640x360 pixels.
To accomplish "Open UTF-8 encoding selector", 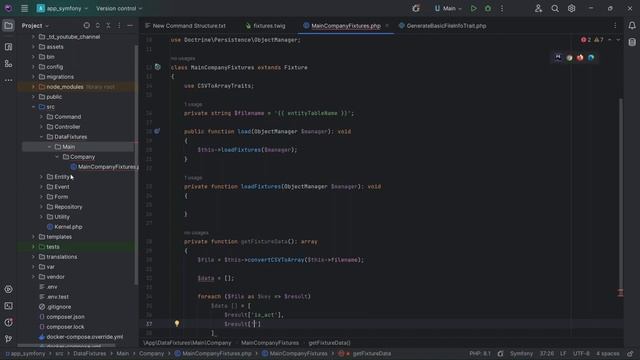I will click(581, 353).
